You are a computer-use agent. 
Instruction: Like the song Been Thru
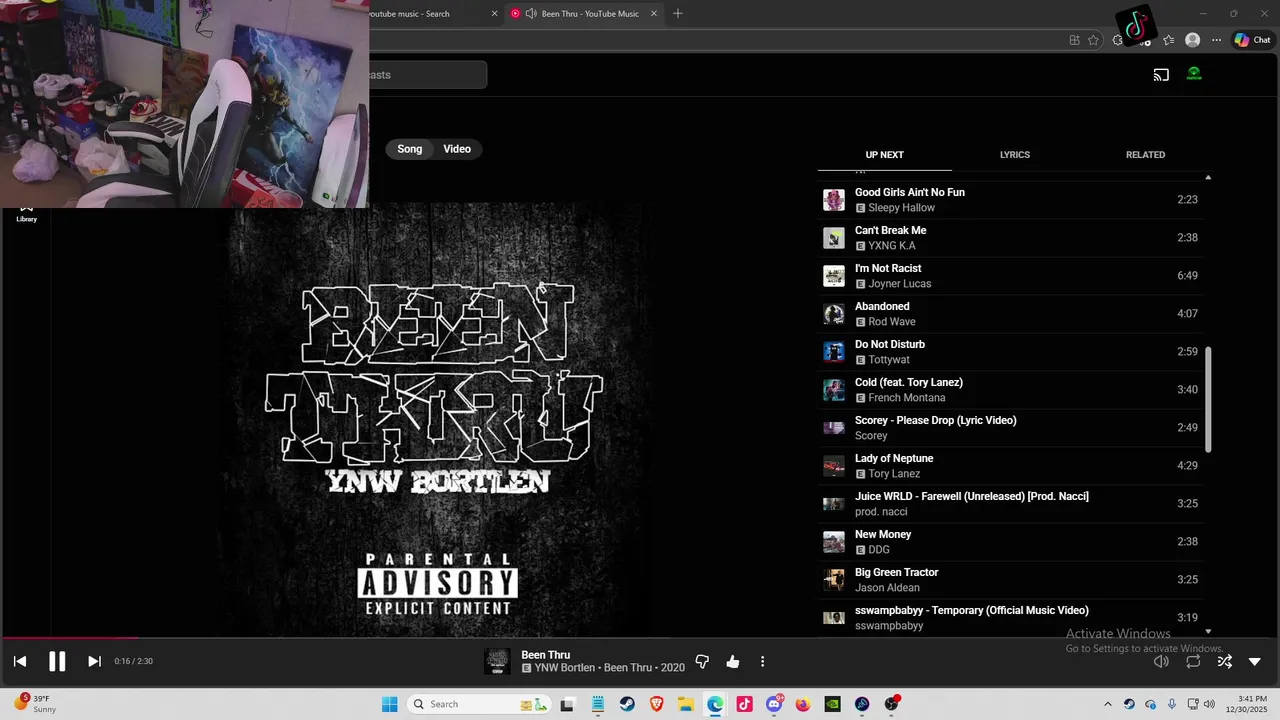(x=733, y=661)
